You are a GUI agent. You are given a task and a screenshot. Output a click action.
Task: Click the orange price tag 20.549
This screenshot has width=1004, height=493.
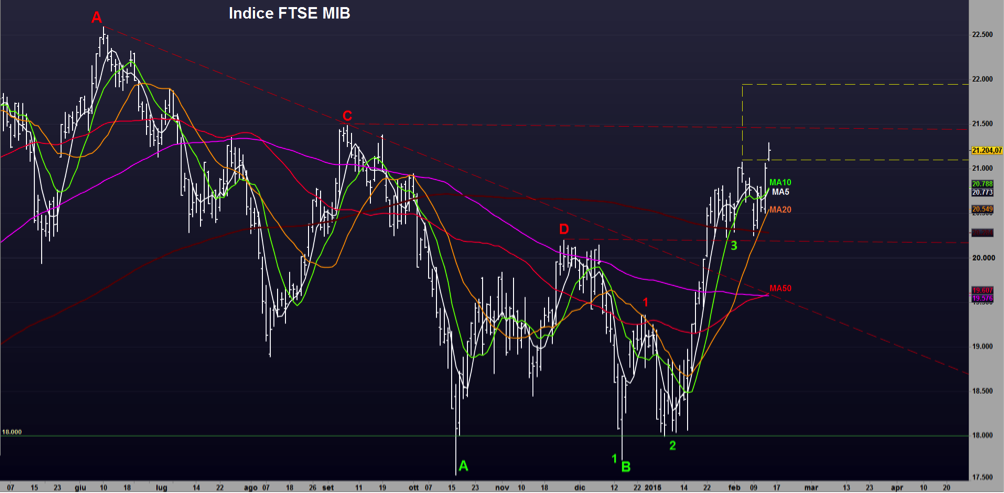[982, 209]
